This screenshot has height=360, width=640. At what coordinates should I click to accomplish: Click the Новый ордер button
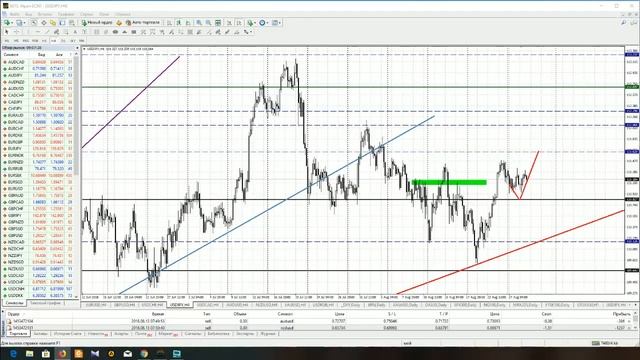(97, 22)
